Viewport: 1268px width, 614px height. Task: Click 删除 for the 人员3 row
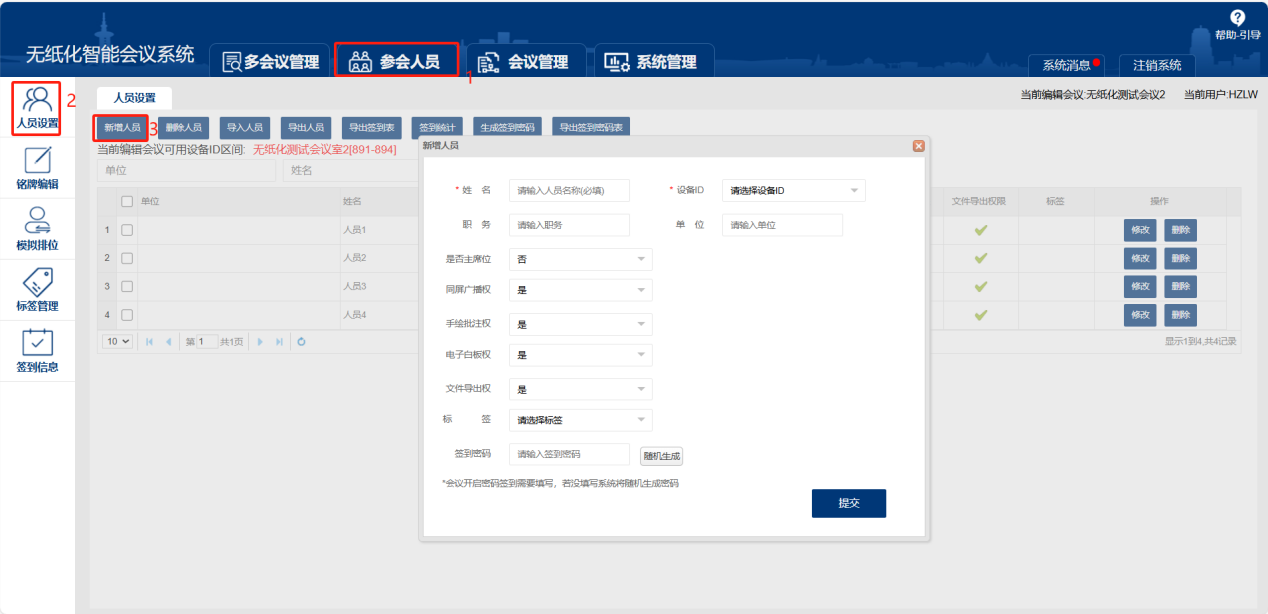[1180, 286]
